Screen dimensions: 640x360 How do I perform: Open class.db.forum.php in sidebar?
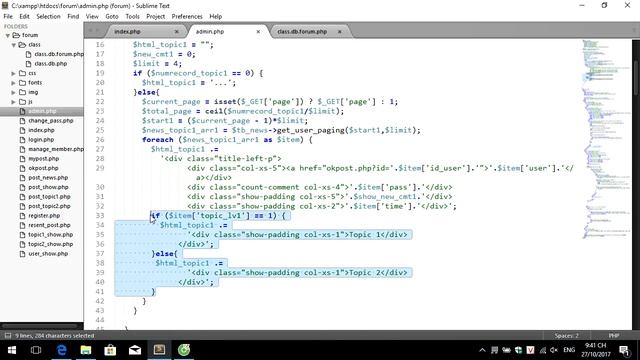click(x=59, y=54)
